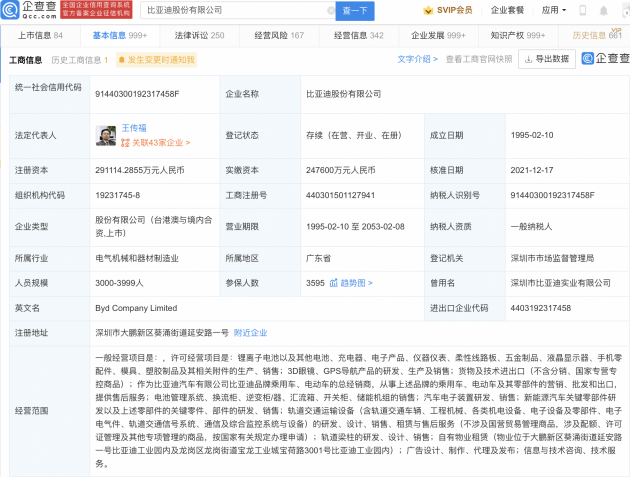
Task: Click 发生变更时通知我 alert button
Action: (156, 60)
